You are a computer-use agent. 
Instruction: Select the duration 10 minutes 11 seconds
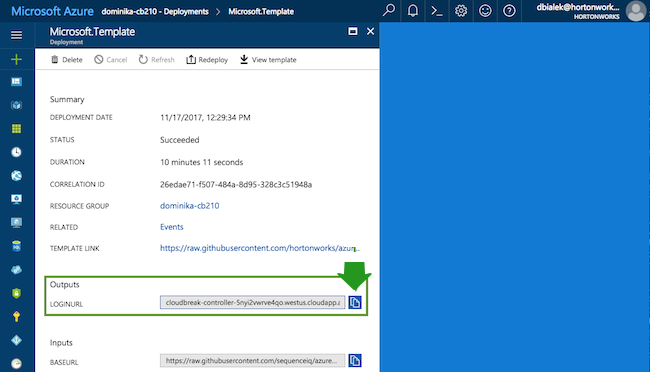201,162
